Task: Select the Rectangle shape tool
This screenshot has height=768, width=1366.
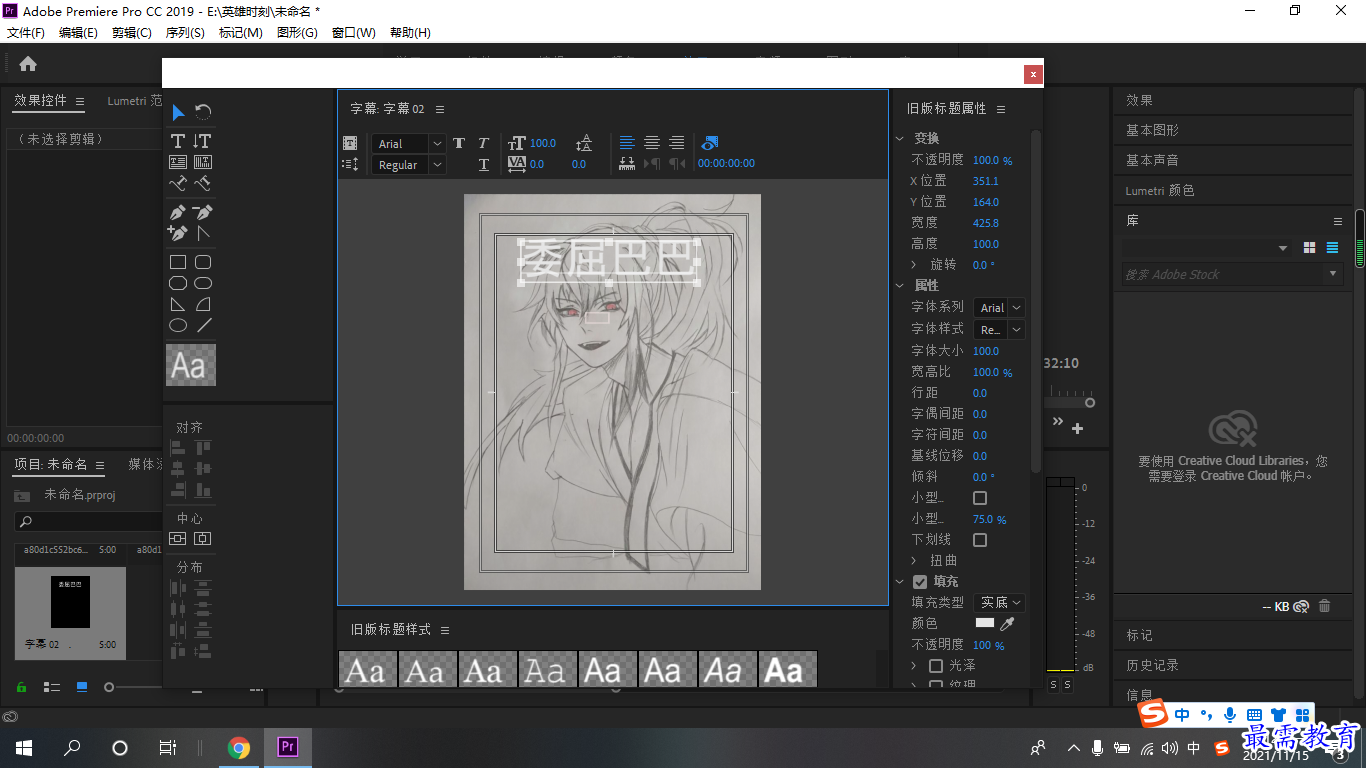Action: [x=178, y=262]
